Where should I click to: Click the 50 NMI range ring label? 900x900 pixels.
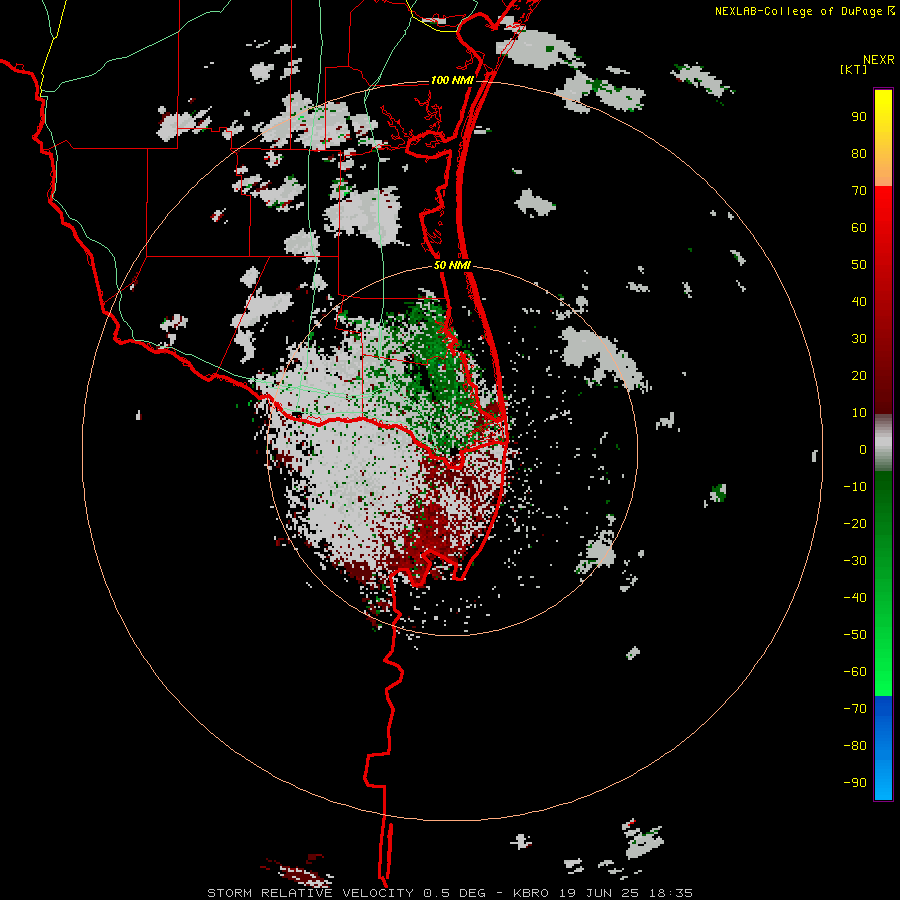(452, 265)
